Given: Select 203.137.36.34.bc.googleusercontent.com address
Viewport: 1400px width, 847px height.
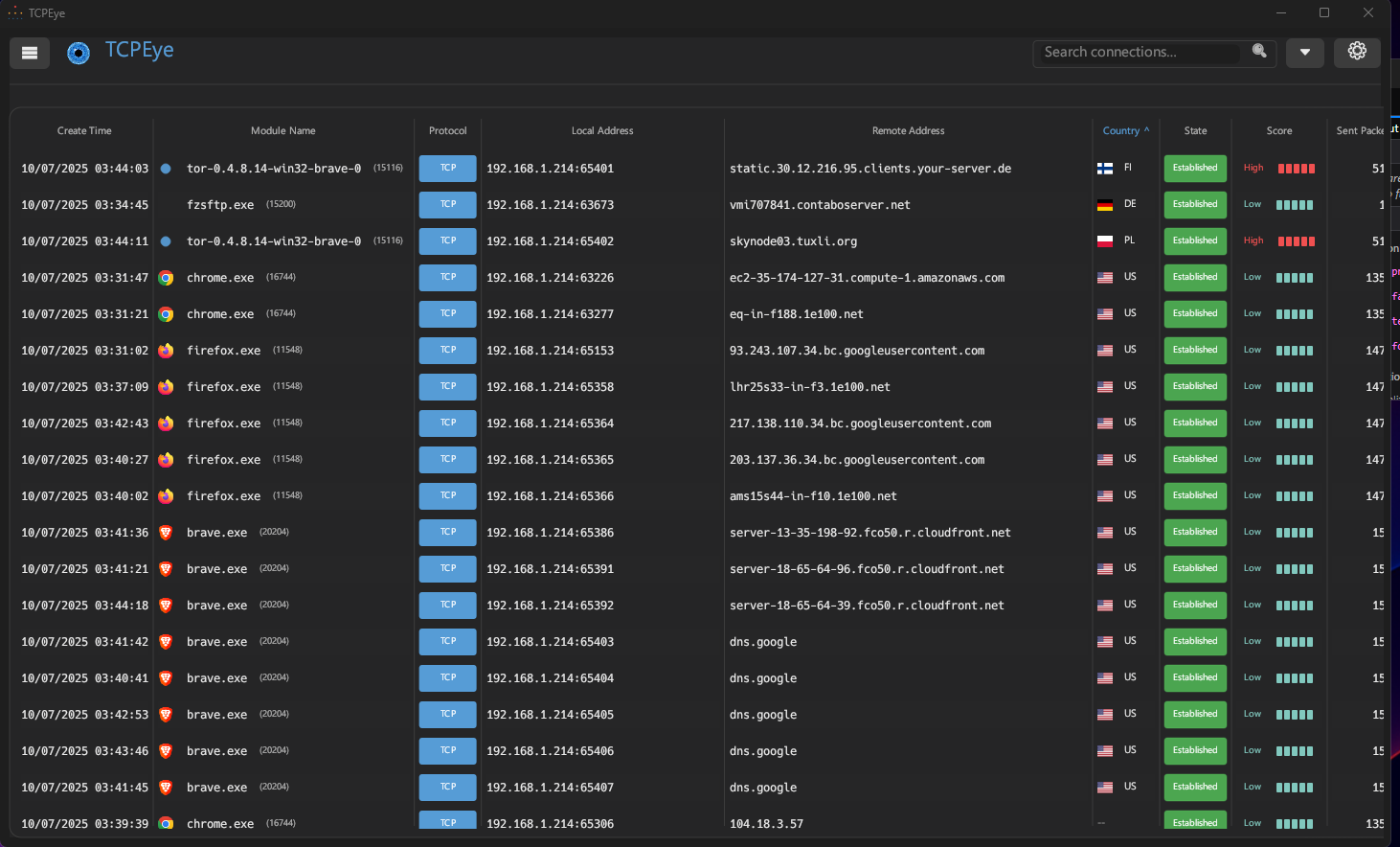Looking at the screenshot, I should [857, 460].
